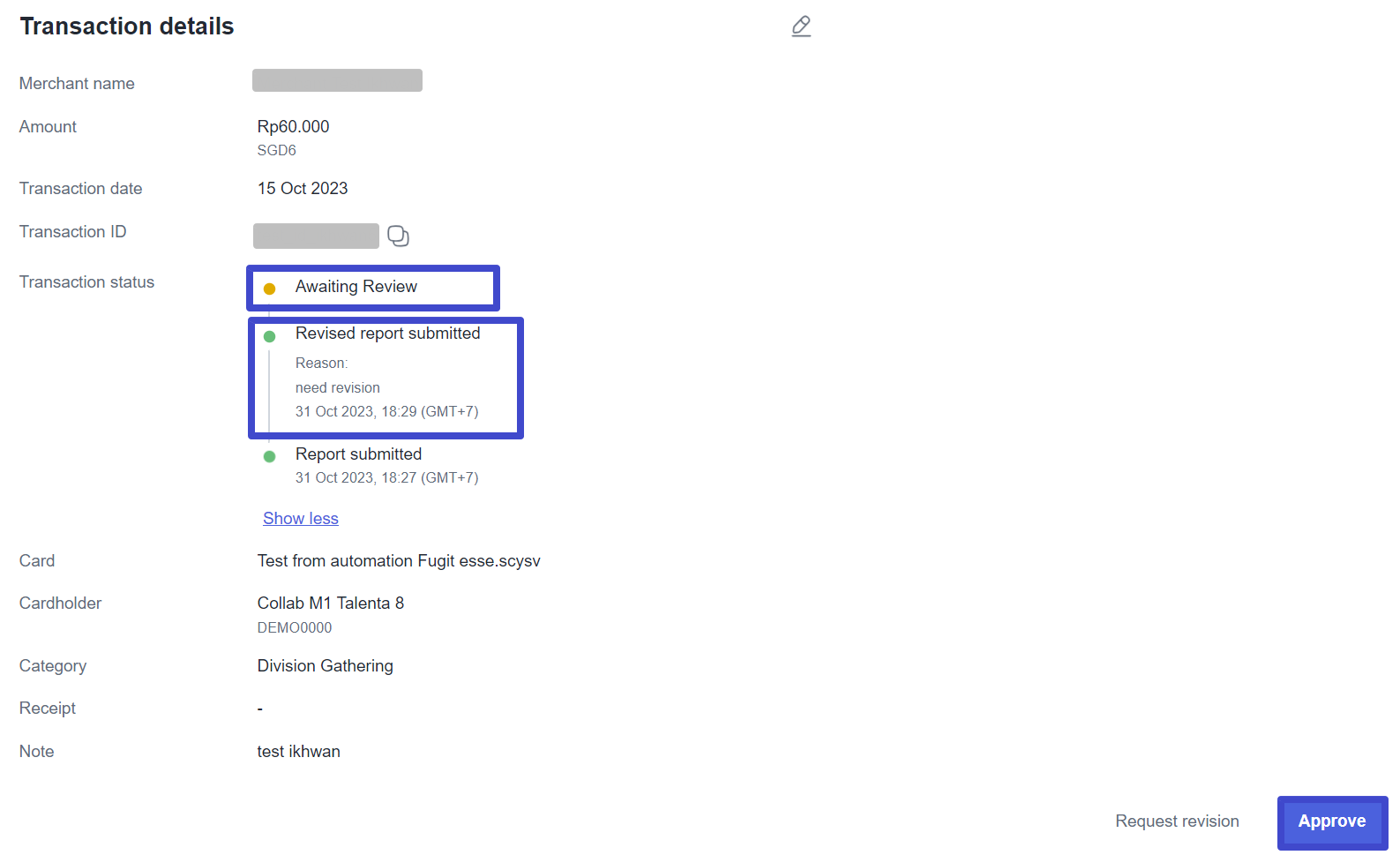
Task: Click the Transaction status label
Action: (x=86, y=282)
